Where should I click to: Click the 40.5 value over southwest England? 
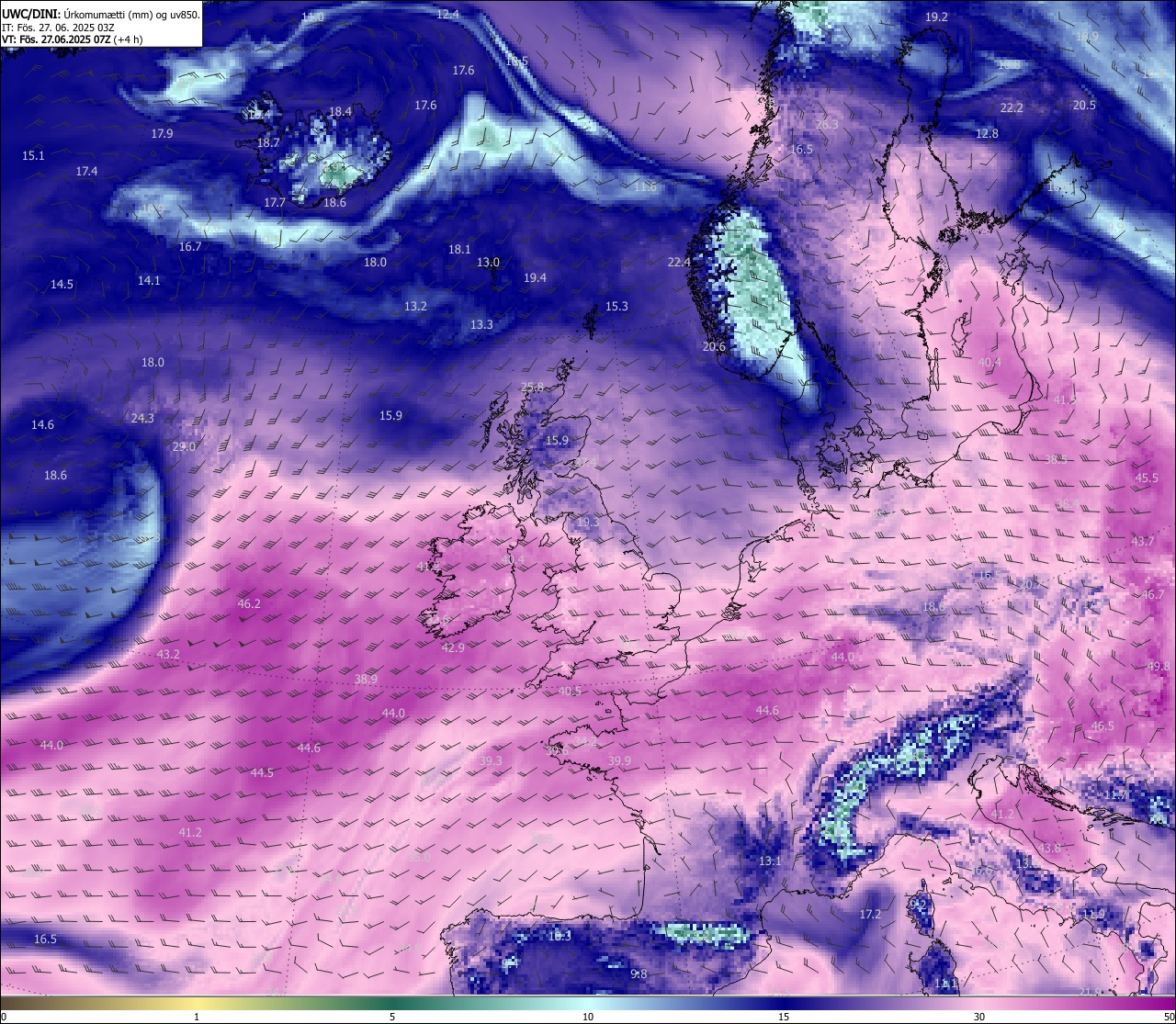[x=570, y=691]
